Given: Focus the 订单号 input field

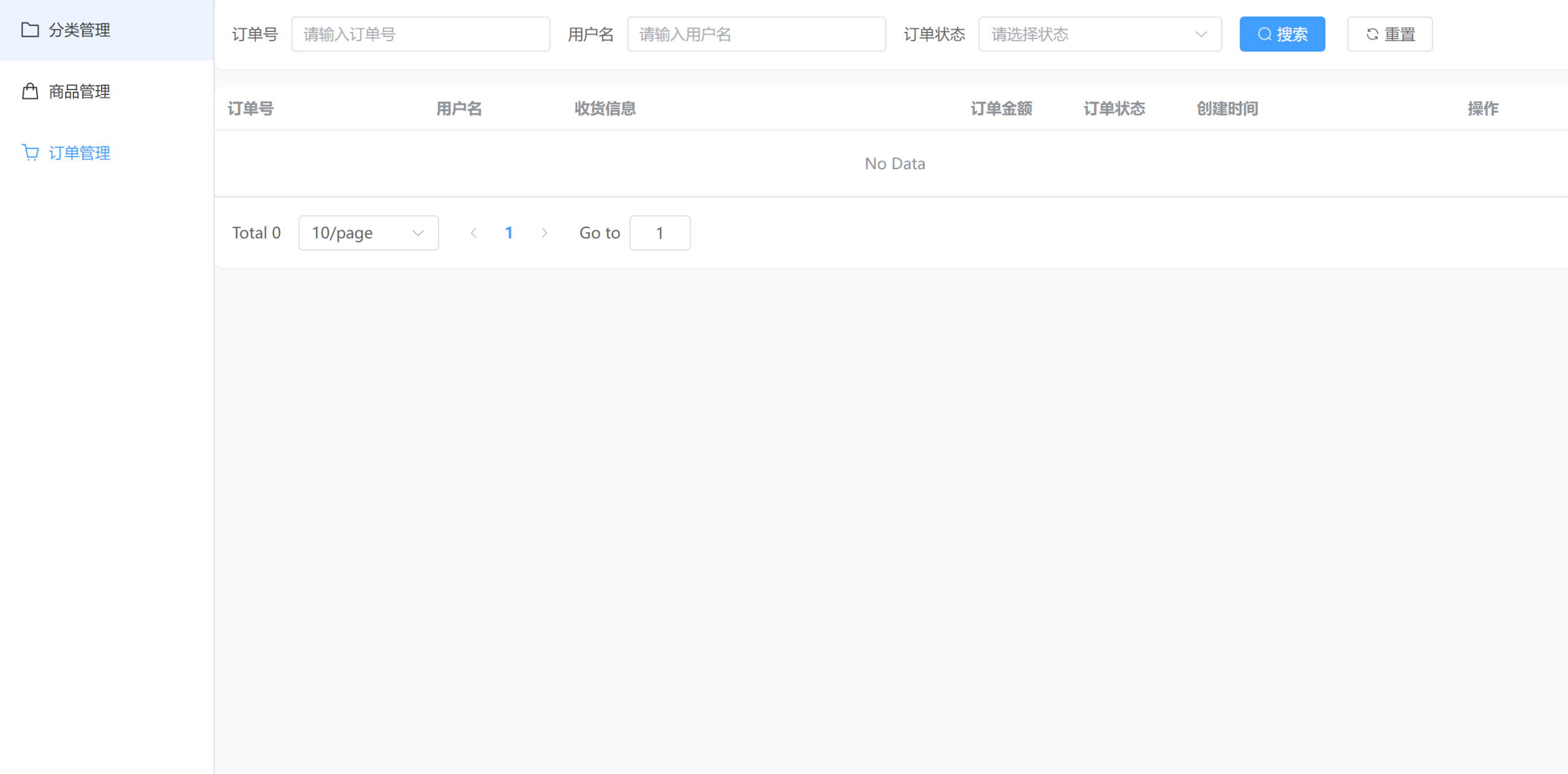Looking at the screenshot, I should [420, 34].
